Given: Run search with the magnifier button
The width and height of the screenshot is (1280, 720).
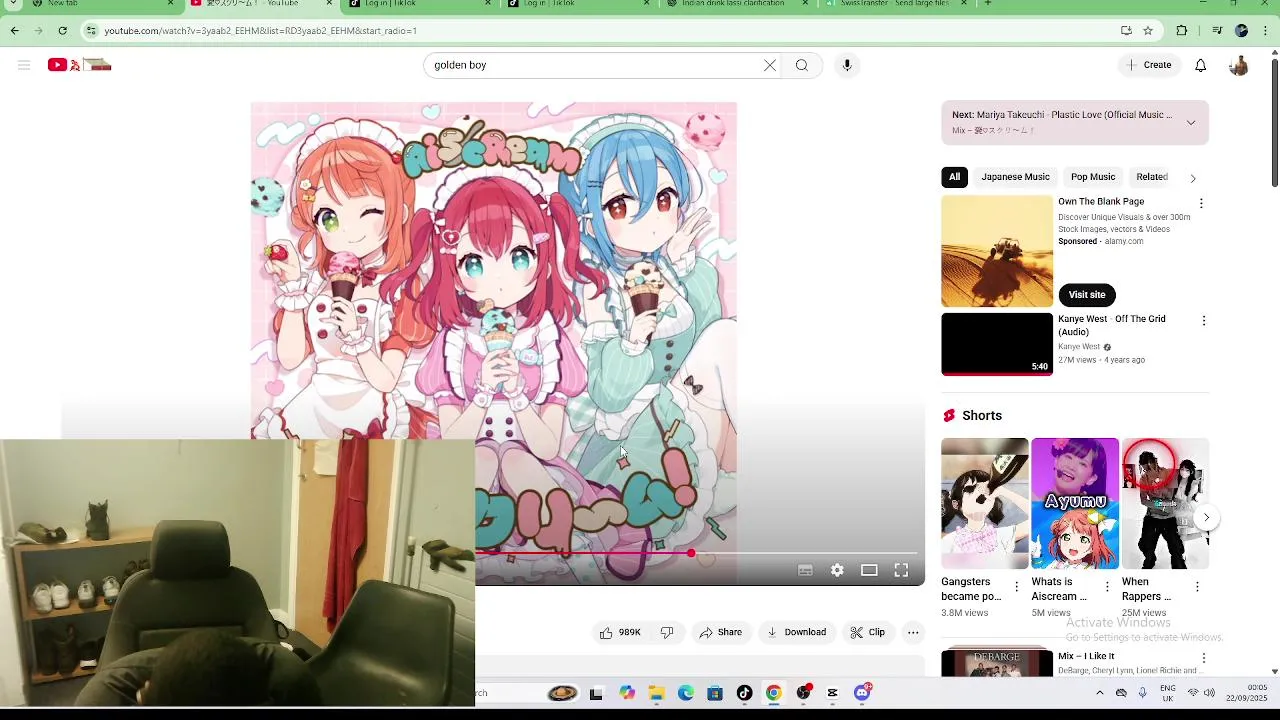Looking at the screenshot, I should (802, 65).
